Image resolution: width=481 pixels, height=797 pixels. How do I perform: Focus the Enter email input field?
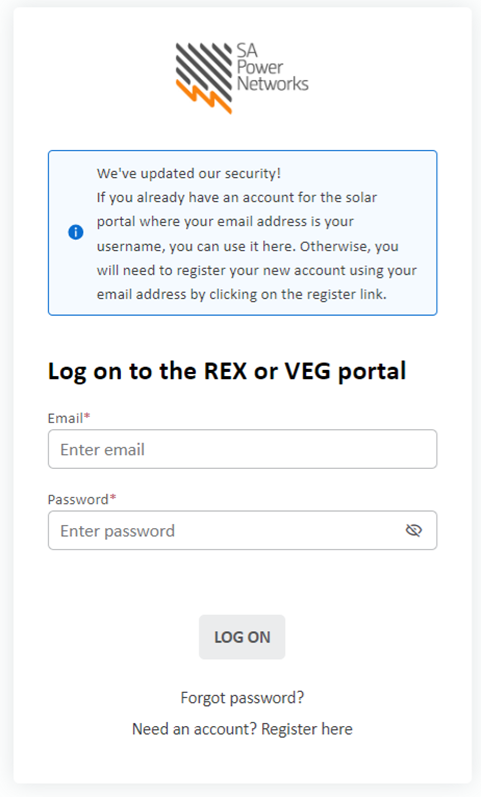pyautogui.click(x=243, y=449)
